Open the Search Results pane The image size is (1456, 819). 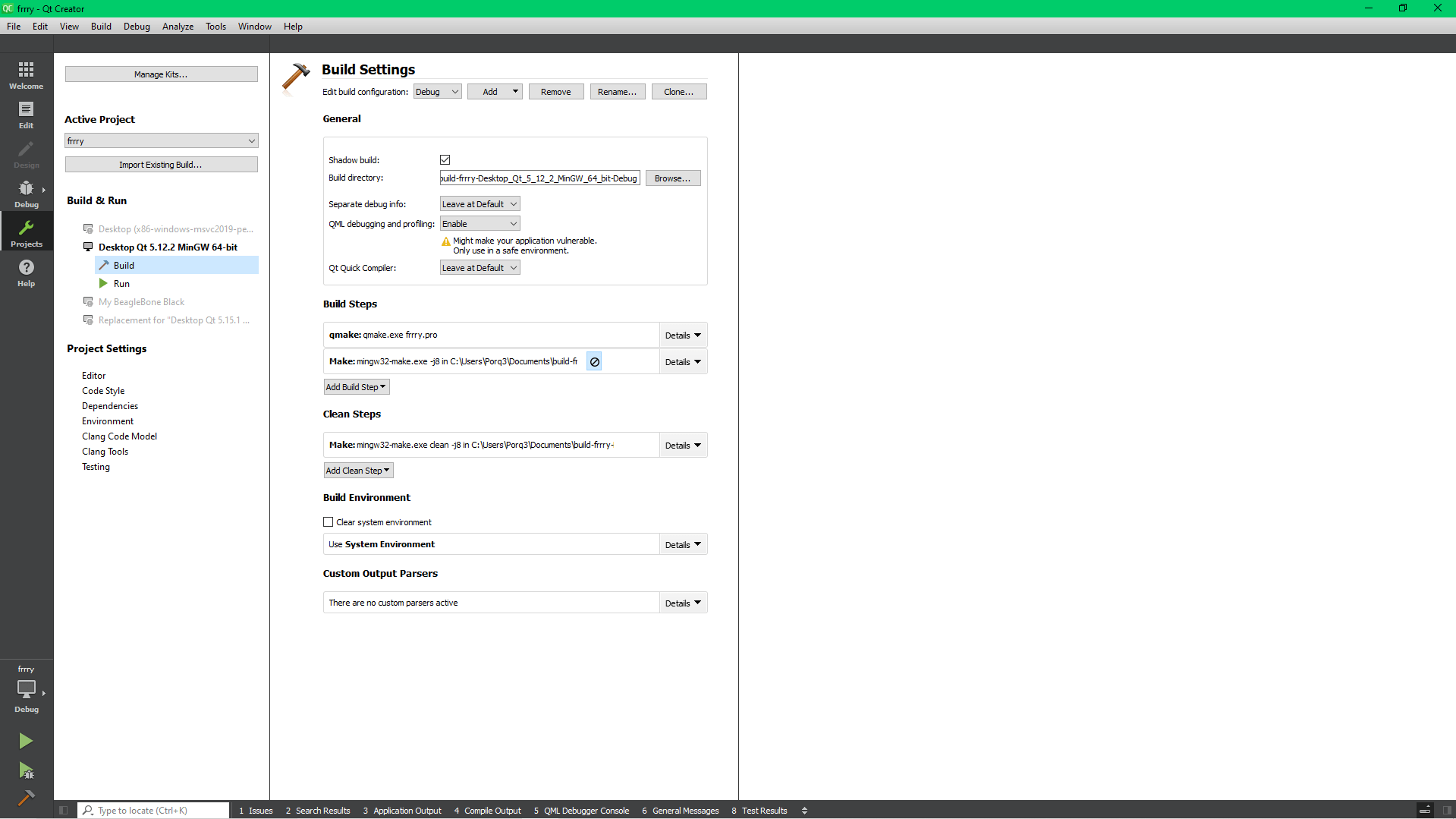point(318,811)
